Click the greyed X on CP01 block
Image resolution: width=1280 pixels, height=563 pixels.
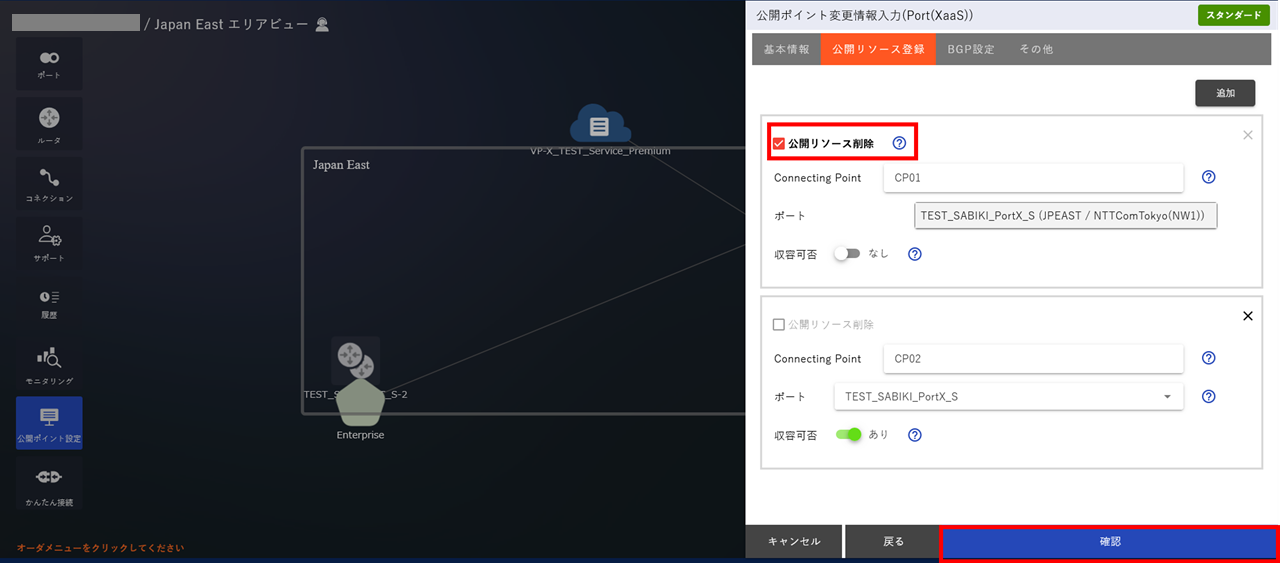[1247, 135]
